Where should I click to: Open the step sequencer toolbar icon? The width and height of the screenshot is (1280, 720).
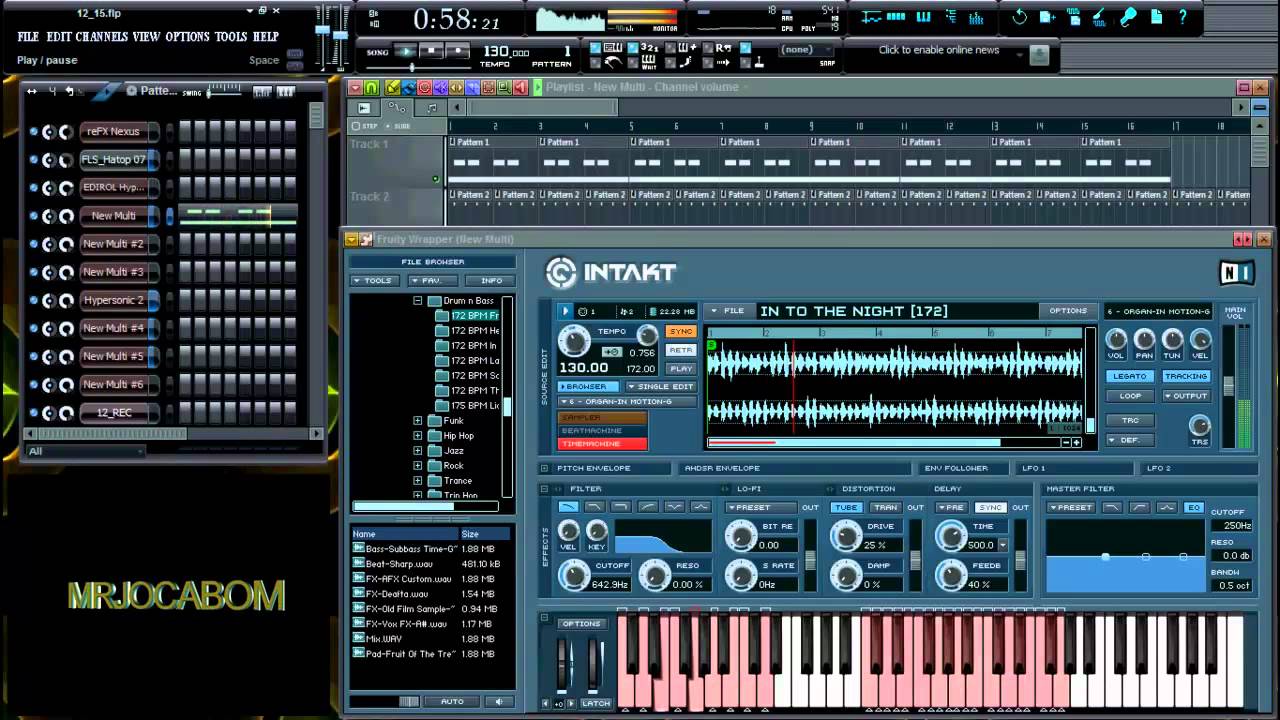pos(896,17)
